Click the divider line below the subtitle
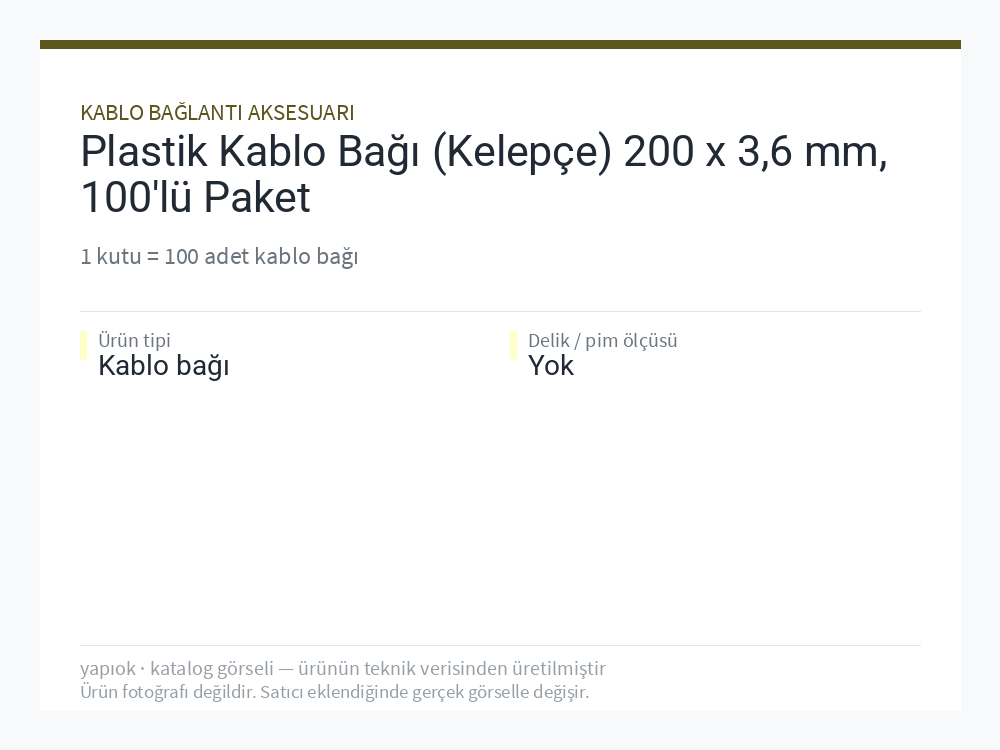Screen dimensions: 1000x750 (500, 311)
